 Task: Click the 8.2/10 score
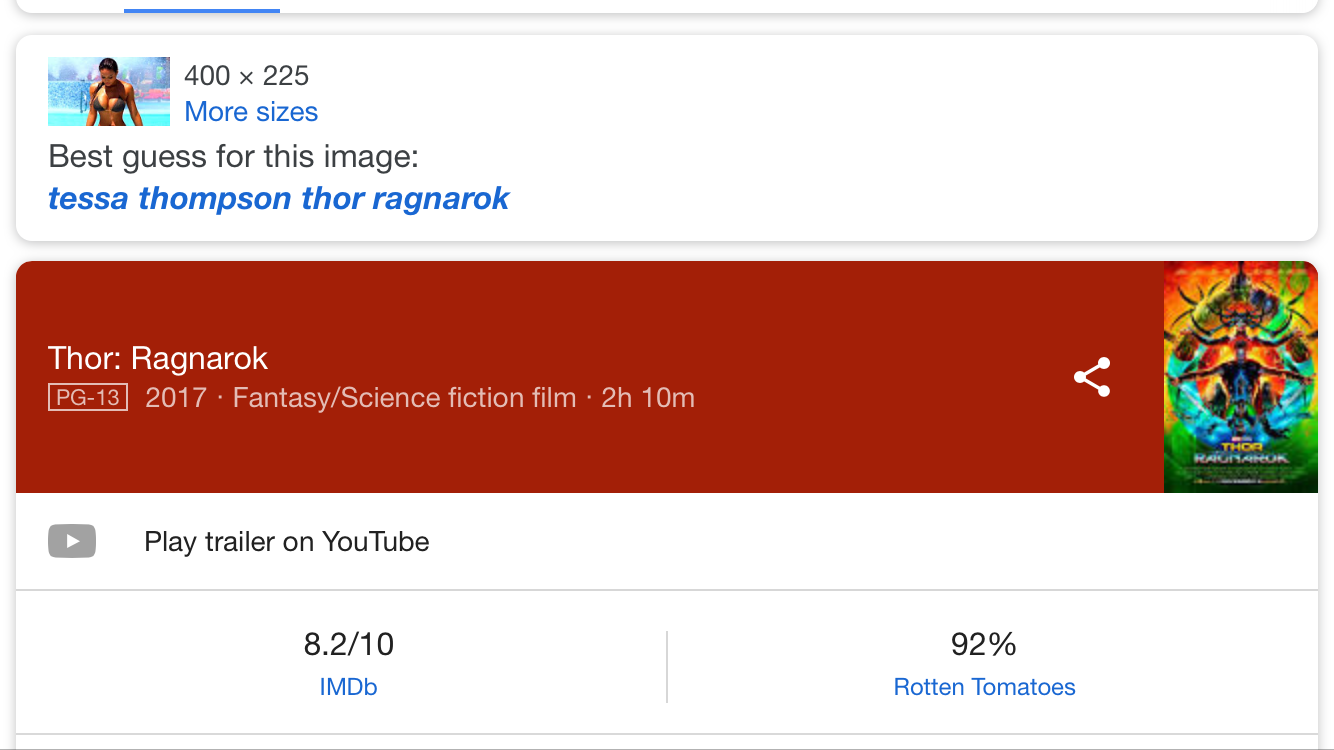tap(349, 644)
